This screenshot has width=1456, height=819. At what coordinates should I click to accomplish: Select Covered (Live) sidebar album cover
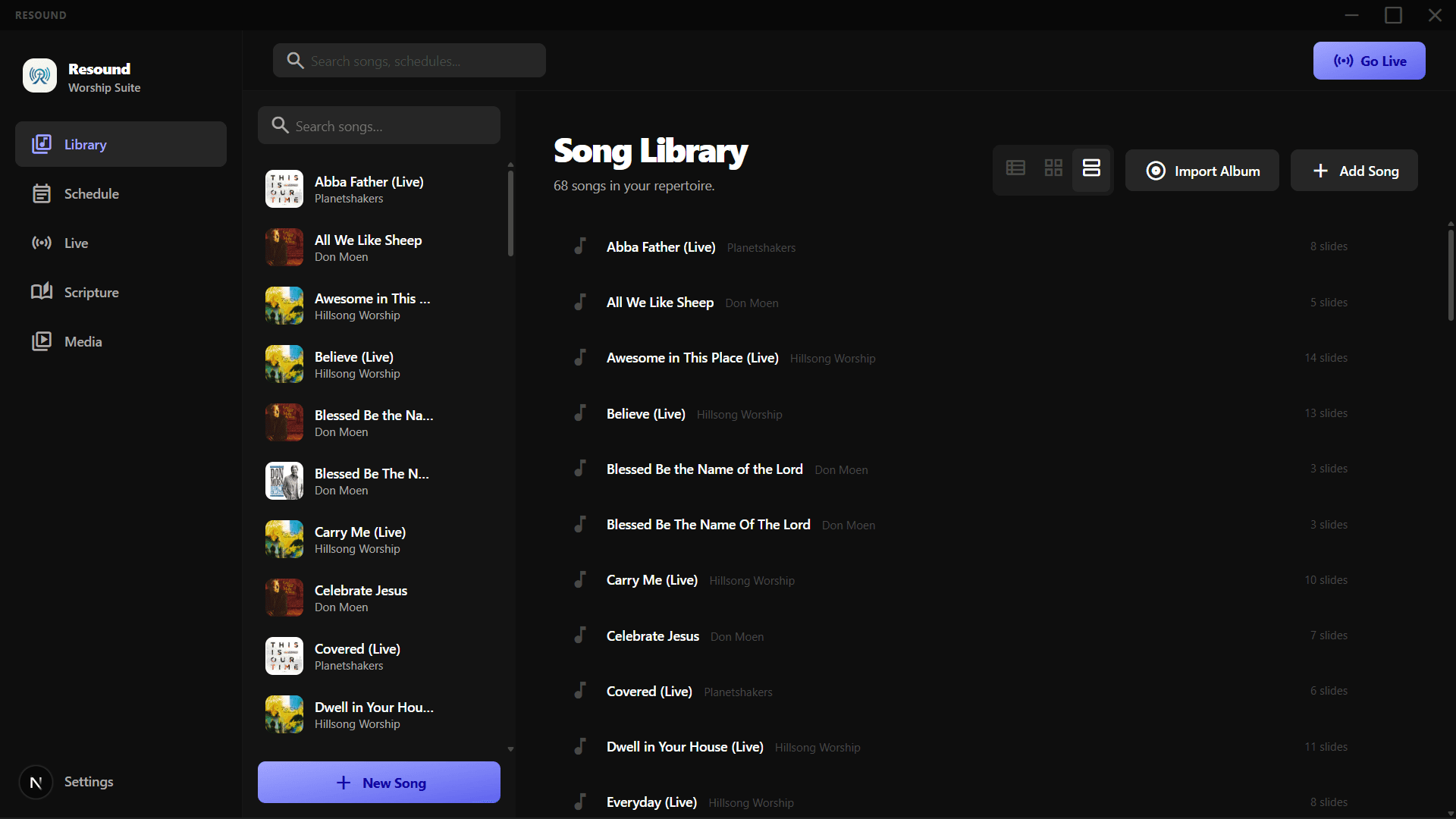[284, 656]
